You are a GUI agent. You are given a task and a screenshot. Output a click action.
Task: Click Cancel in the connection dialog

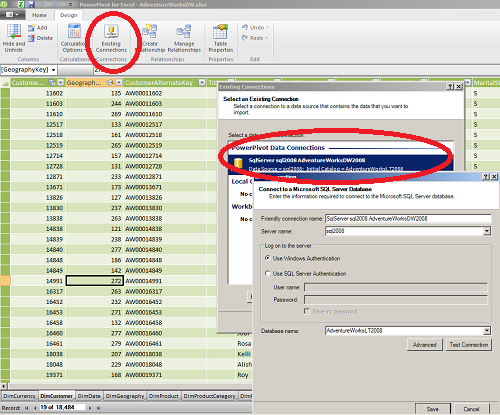pyautogui.click(x=471, y=409)
